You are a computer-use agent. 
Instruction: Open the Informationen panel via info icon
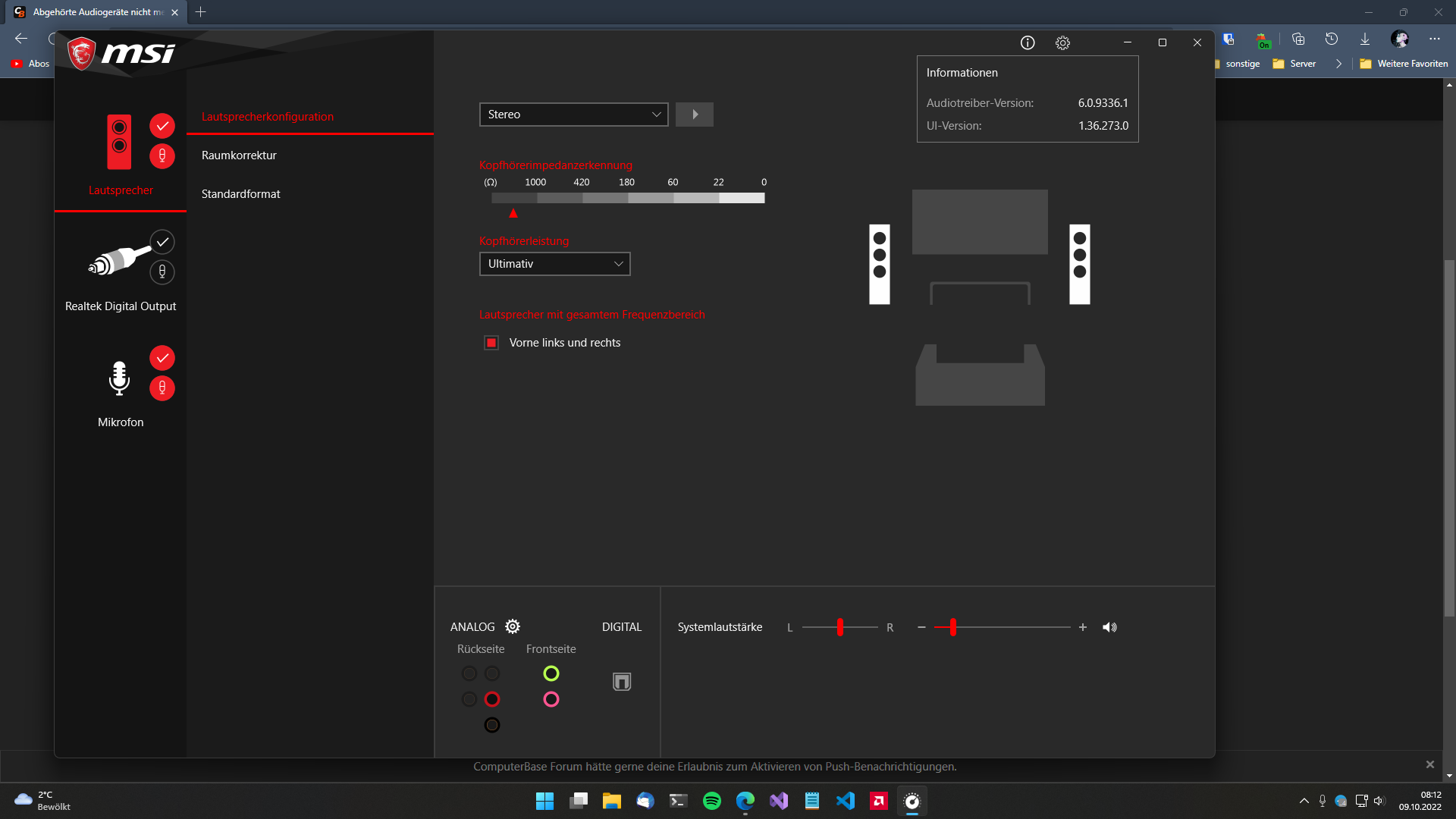click(1028, 42)
